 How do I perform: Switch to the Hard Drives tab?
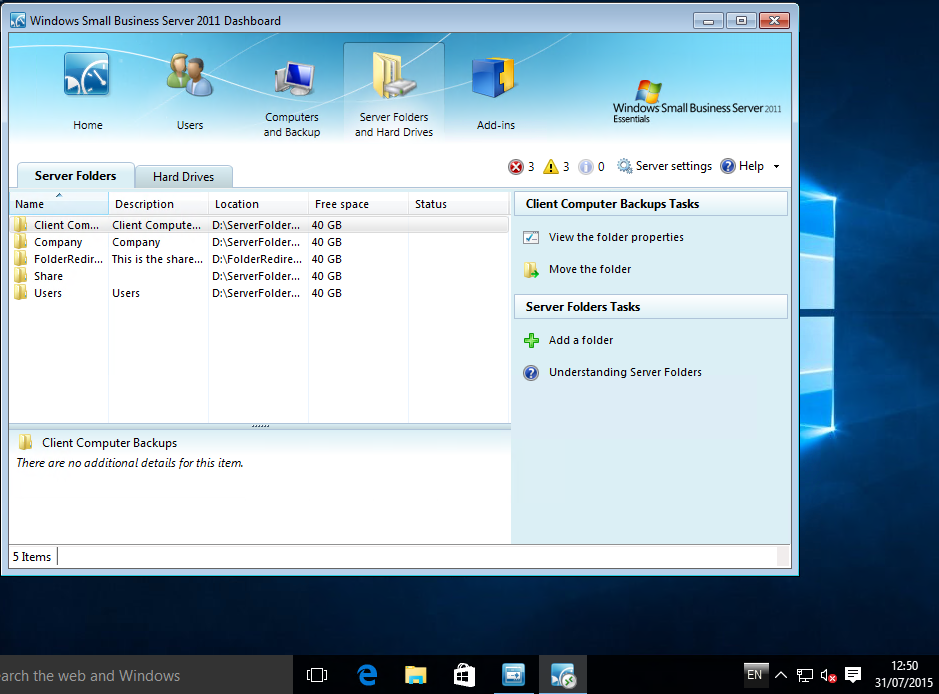[x=183, y=177]
